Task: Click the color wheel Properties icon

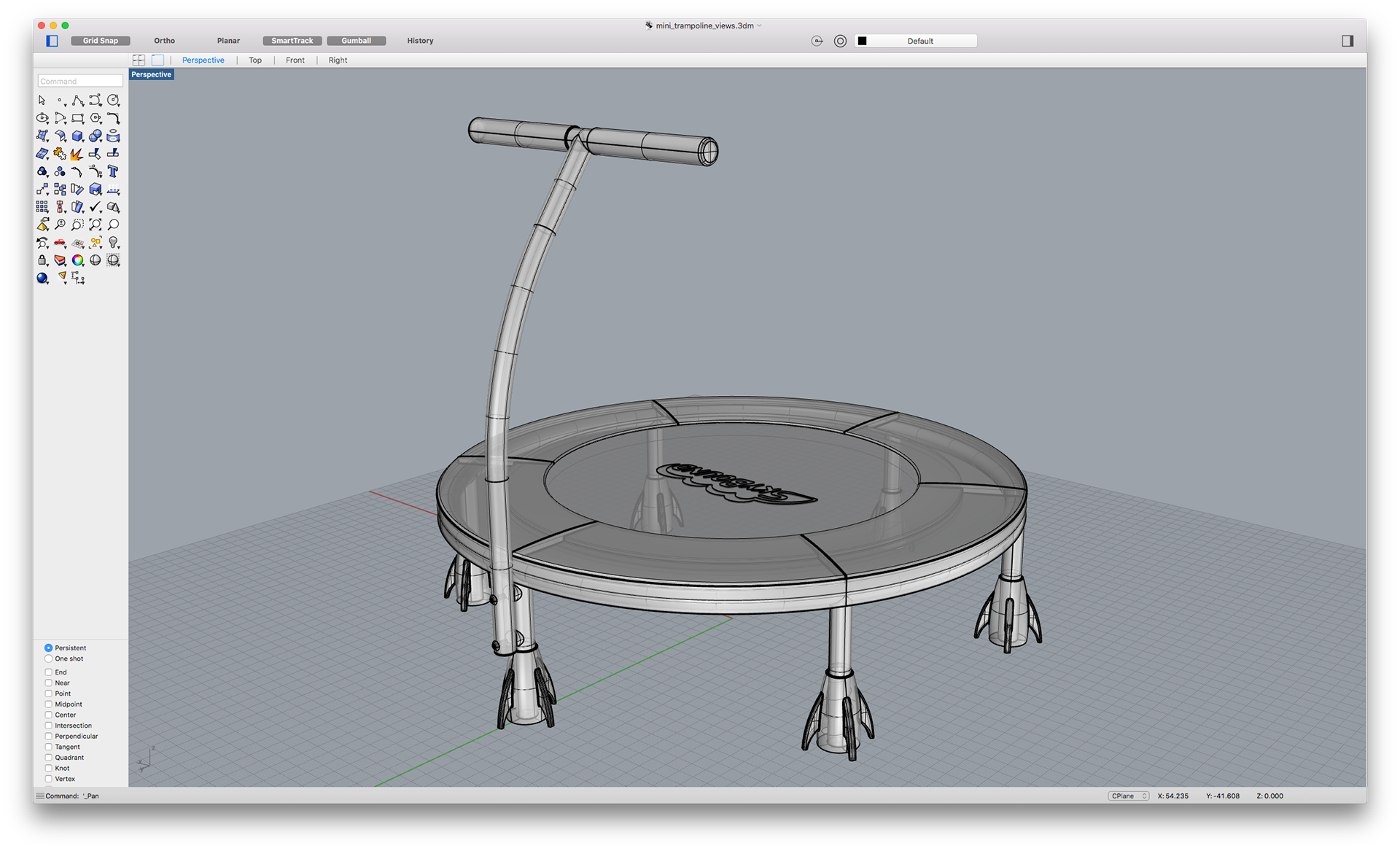Action: (77, 260)
